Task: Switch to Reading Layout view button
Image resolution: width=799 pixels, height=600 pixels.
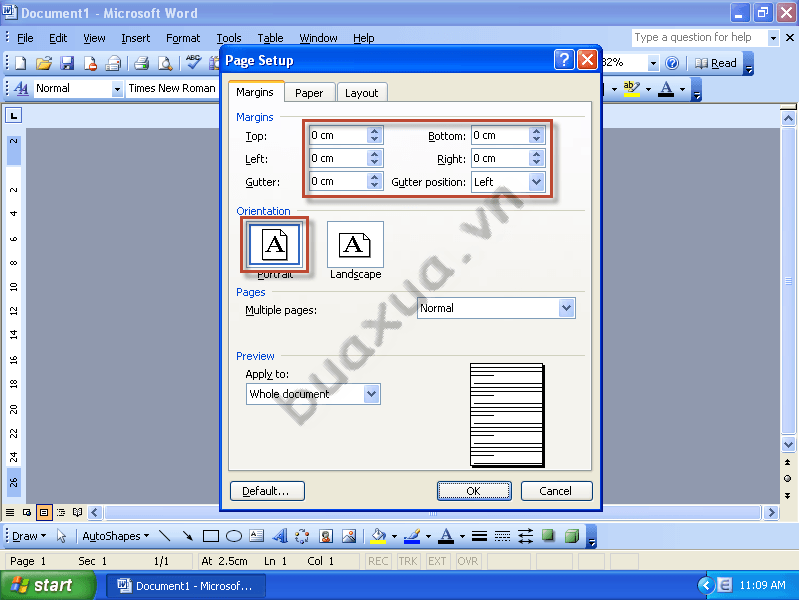Action: click(77, 512)
